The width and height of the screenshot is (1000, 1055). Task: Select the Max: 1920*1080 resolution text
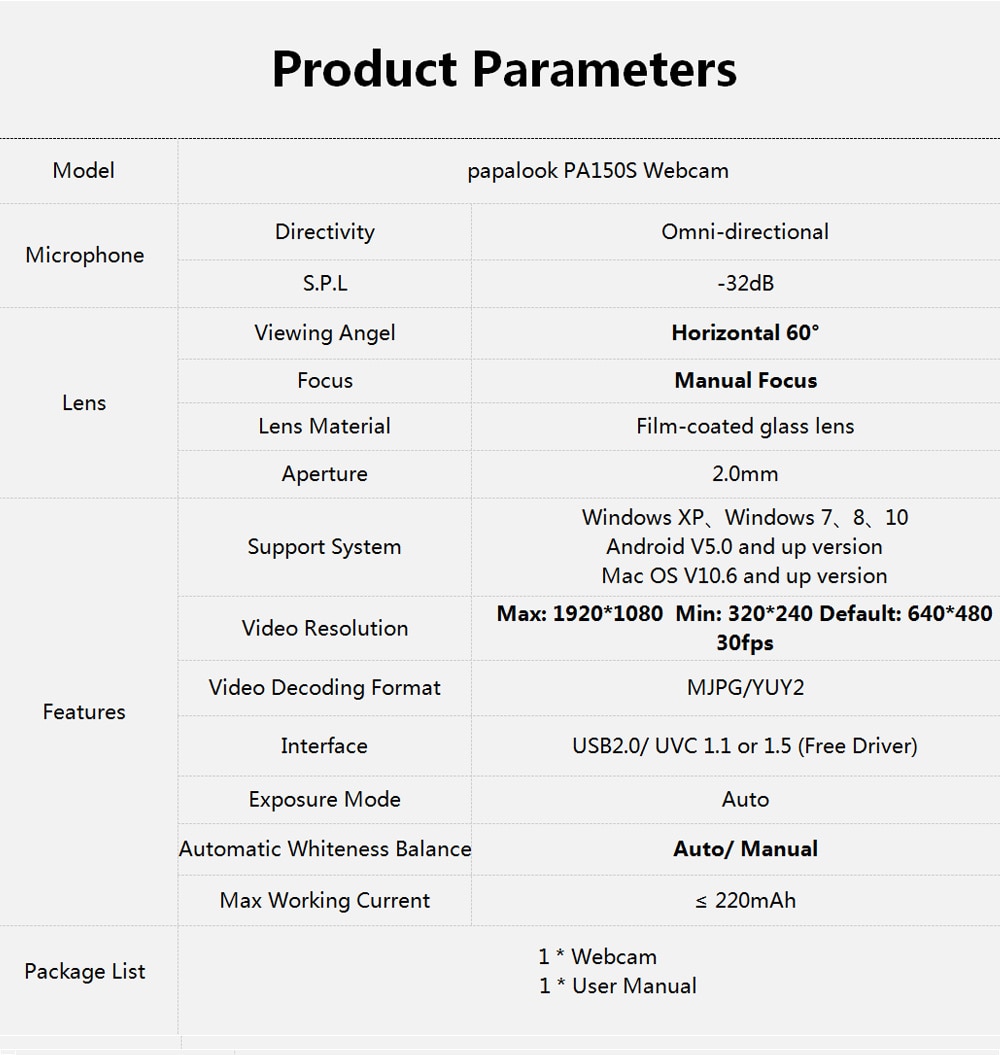pos(579,614)
